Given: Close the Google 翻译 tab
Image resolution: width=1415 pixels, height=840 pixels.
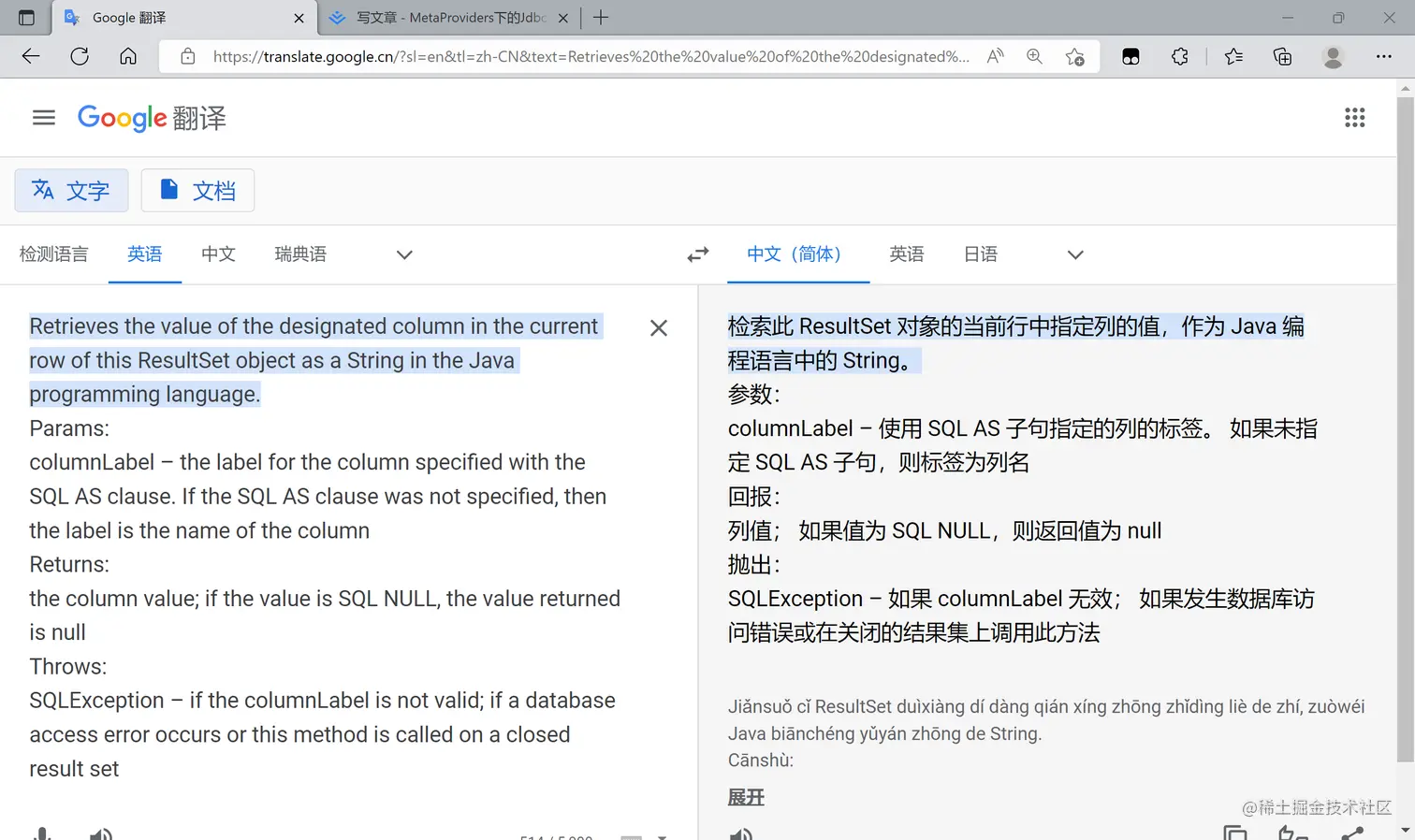Looking at the screenshot, I should [x=299, y=18].
